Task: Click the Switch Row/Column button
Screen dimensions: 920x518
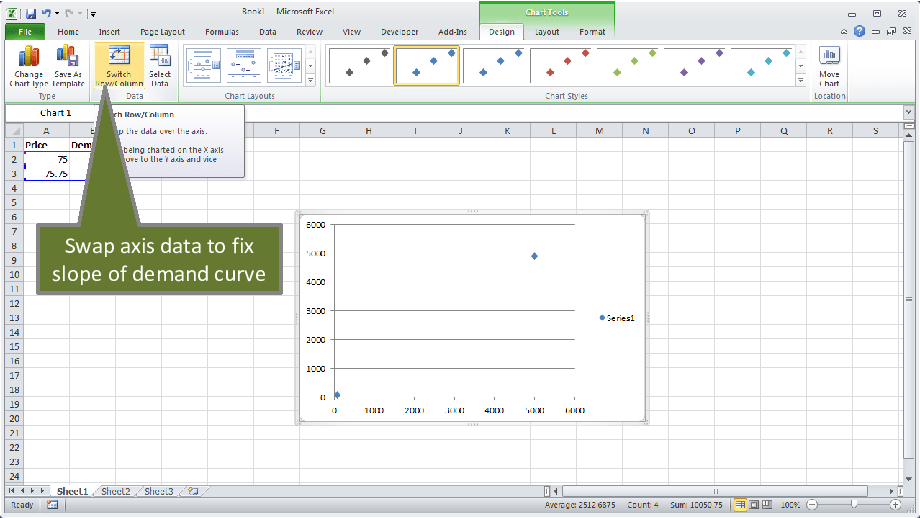Action: tap(119, 65)
